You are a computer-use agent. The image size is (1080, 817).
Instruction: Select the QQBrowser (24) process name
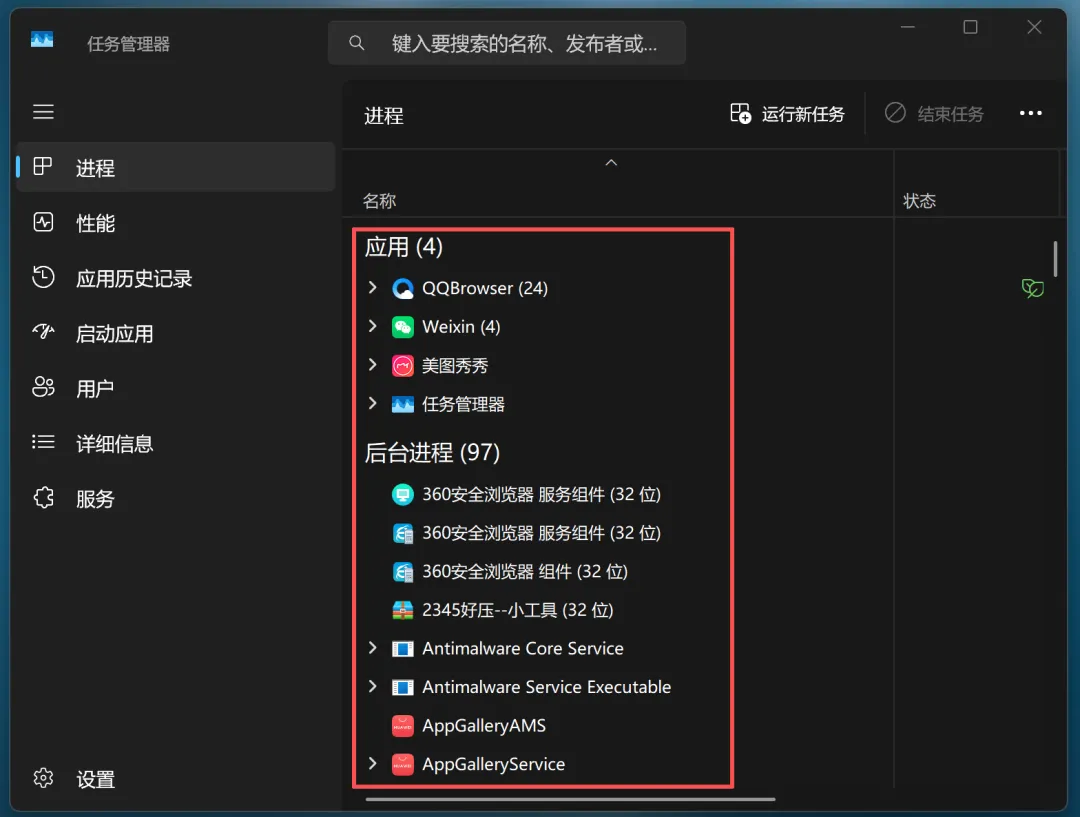pos(485,288)
